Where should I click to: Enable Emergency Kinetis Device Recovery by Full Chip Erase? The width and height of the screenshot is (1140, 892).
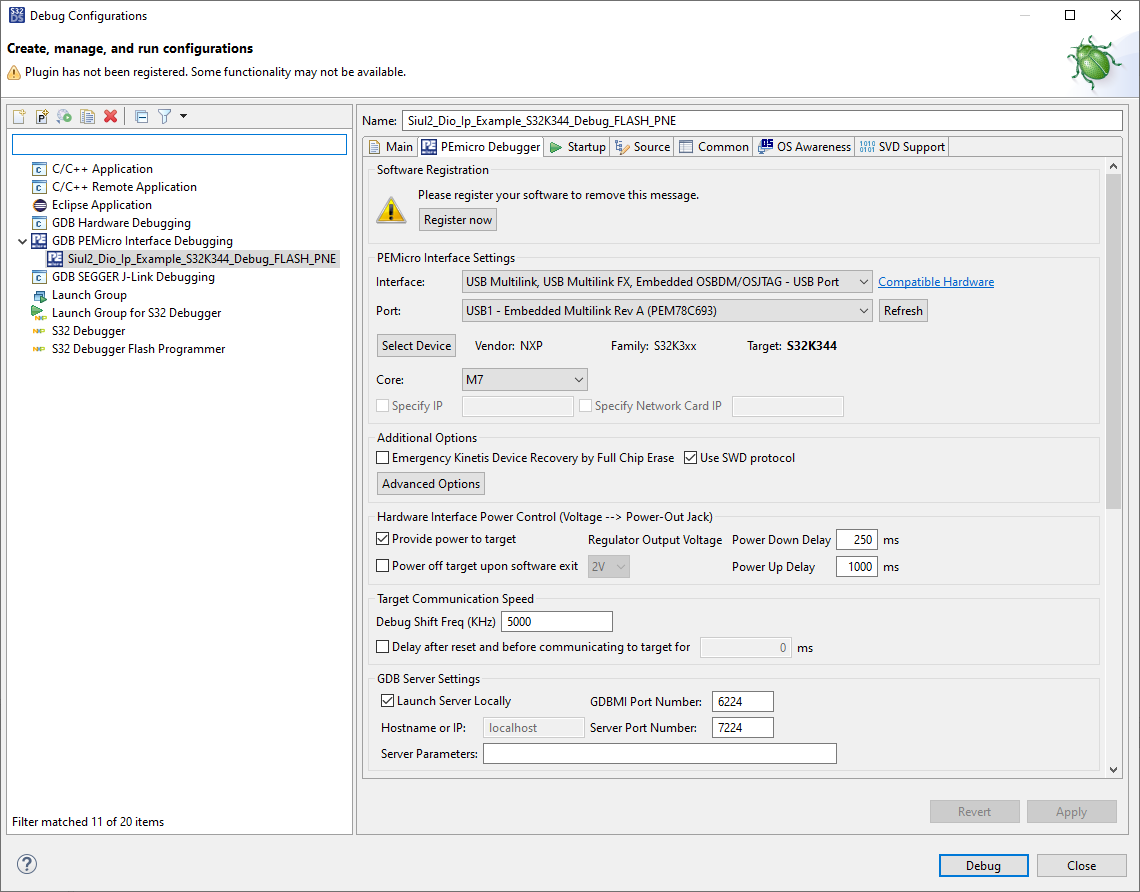382,457
